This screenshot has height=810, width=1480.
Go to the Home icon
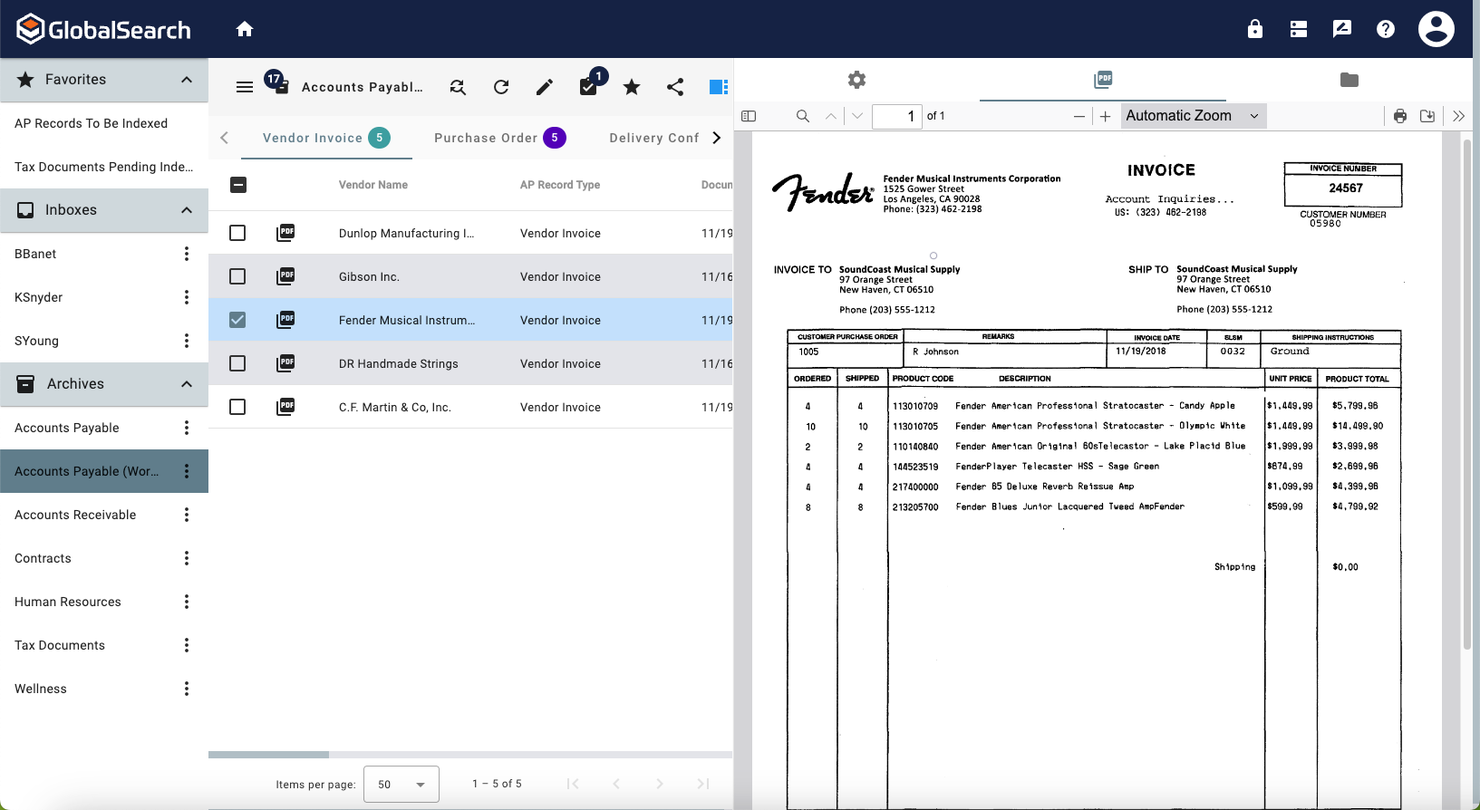coord(244,29)
